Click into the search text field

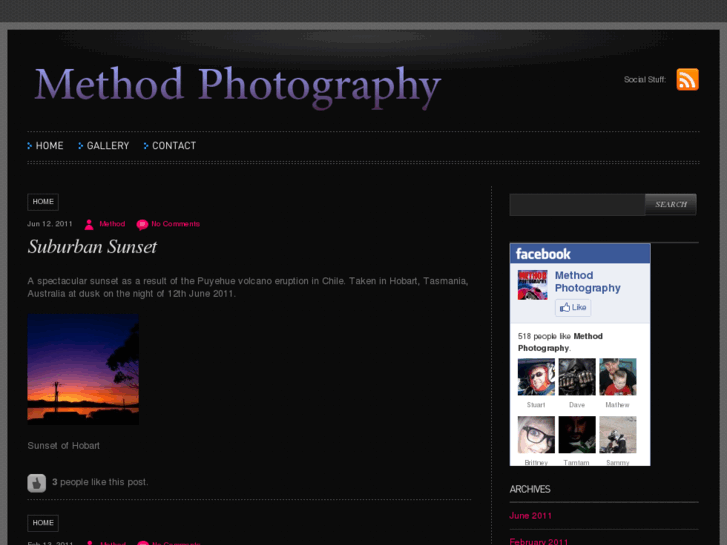[x=577, y=205]
